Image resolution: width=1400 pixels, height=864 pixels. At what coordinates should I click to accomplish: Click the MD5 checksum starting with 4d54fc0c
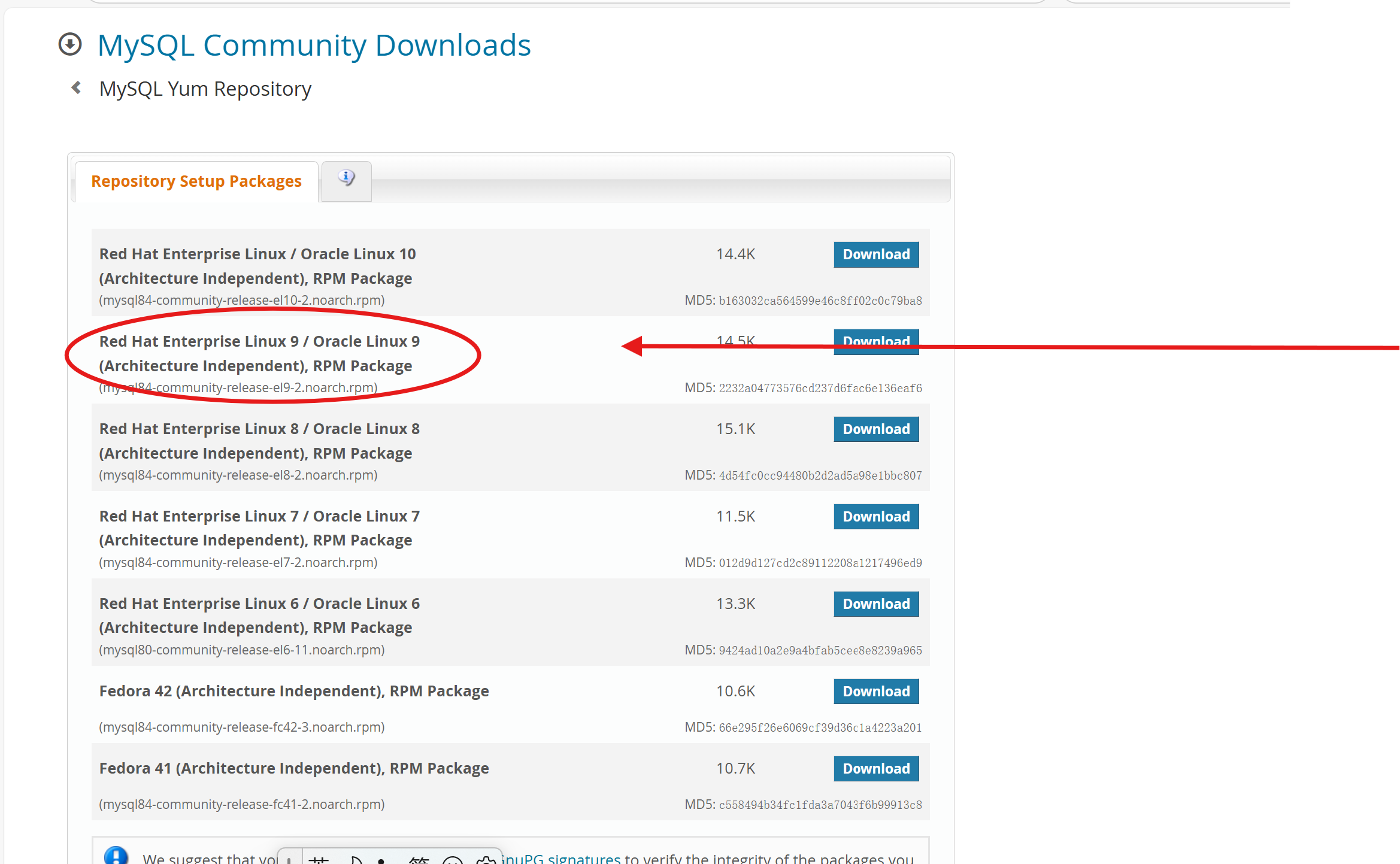point(820,475)
